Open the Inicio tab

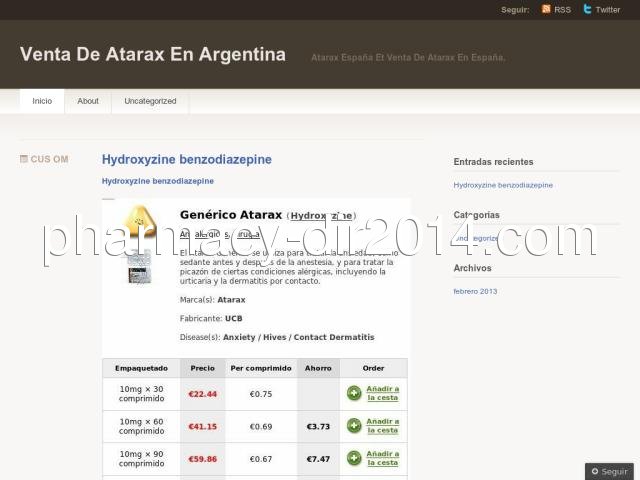click(x=42, y=101)
